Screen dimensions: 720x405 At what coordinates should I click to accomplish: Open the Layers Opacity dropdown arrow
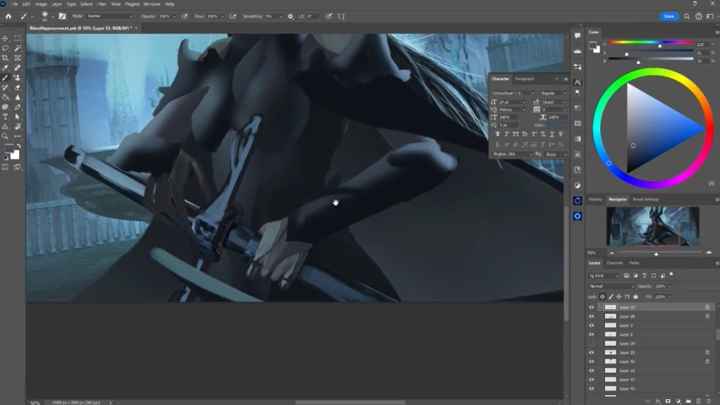coord(670,286)
